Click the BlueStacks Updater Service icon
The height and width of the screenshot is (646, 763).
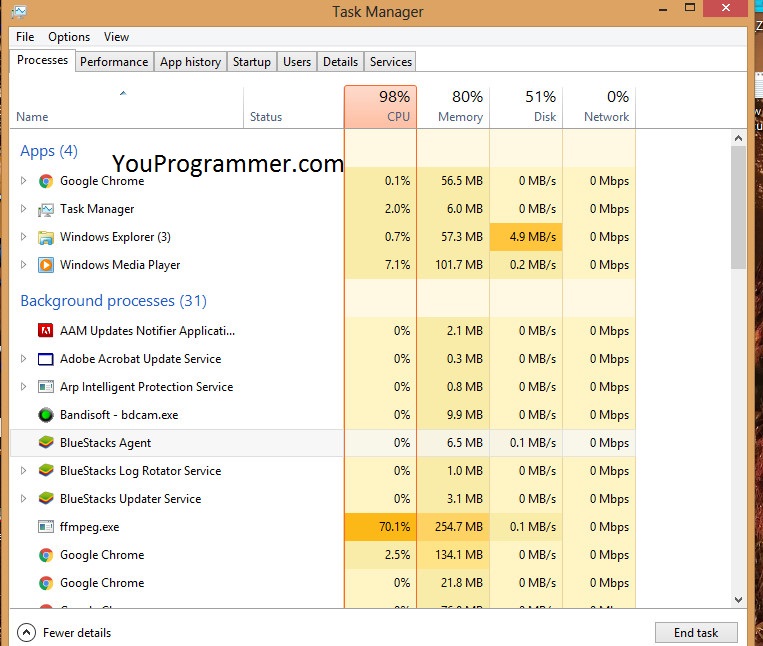[x=46, y=499]
